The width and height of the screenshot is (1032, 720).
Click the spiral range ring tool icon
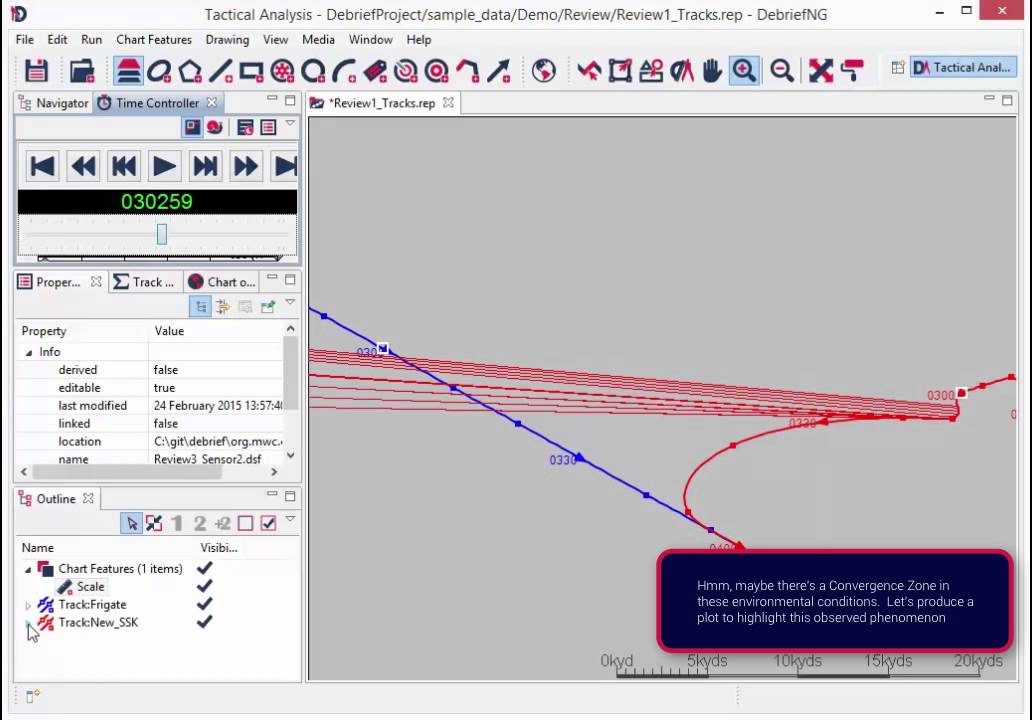405,70
